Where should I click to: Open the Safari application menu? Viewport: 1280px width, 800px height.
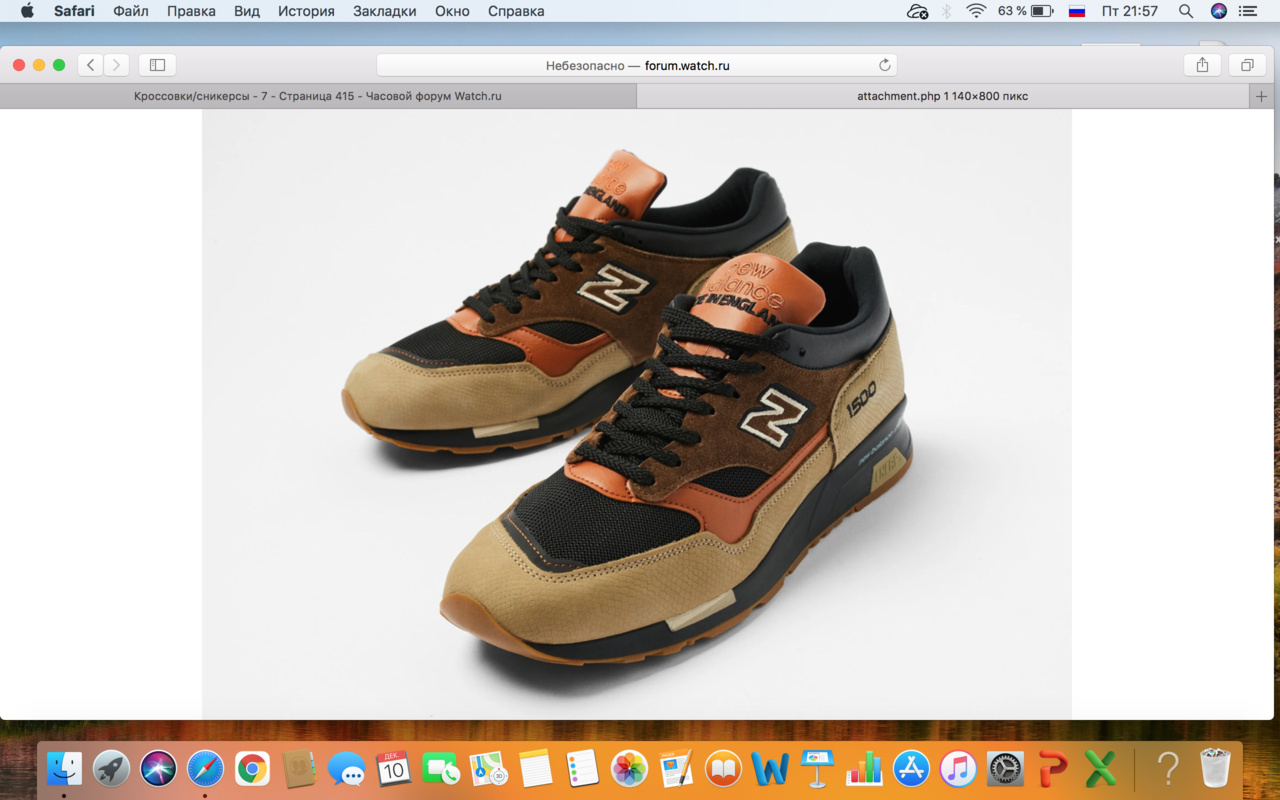point(74,11)
